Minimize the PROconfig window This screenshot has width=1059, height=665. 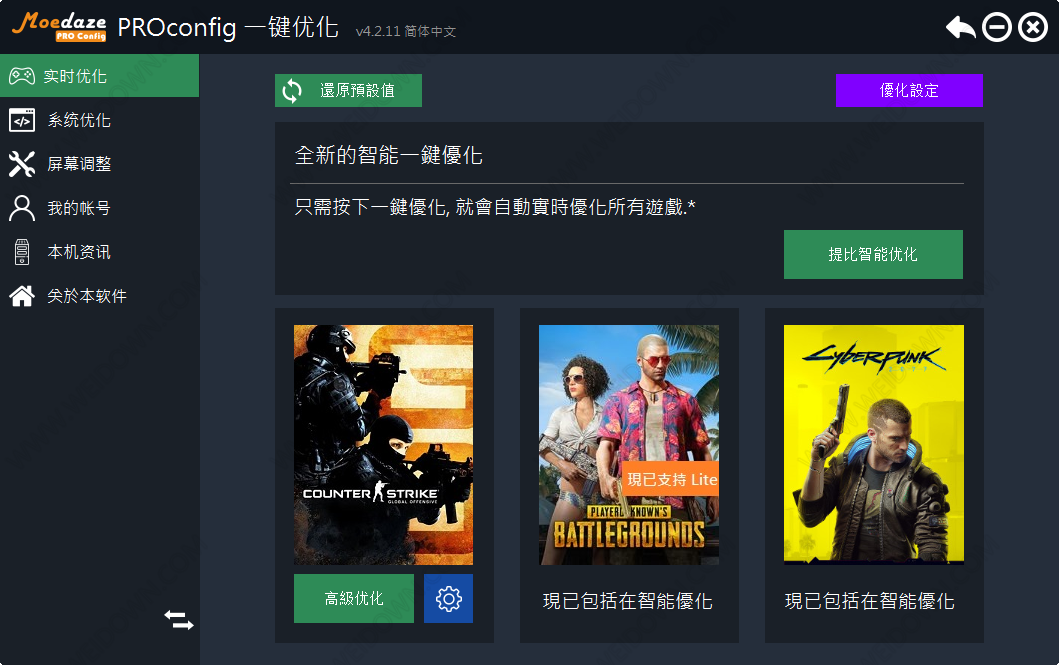click(x=997, y=28)
